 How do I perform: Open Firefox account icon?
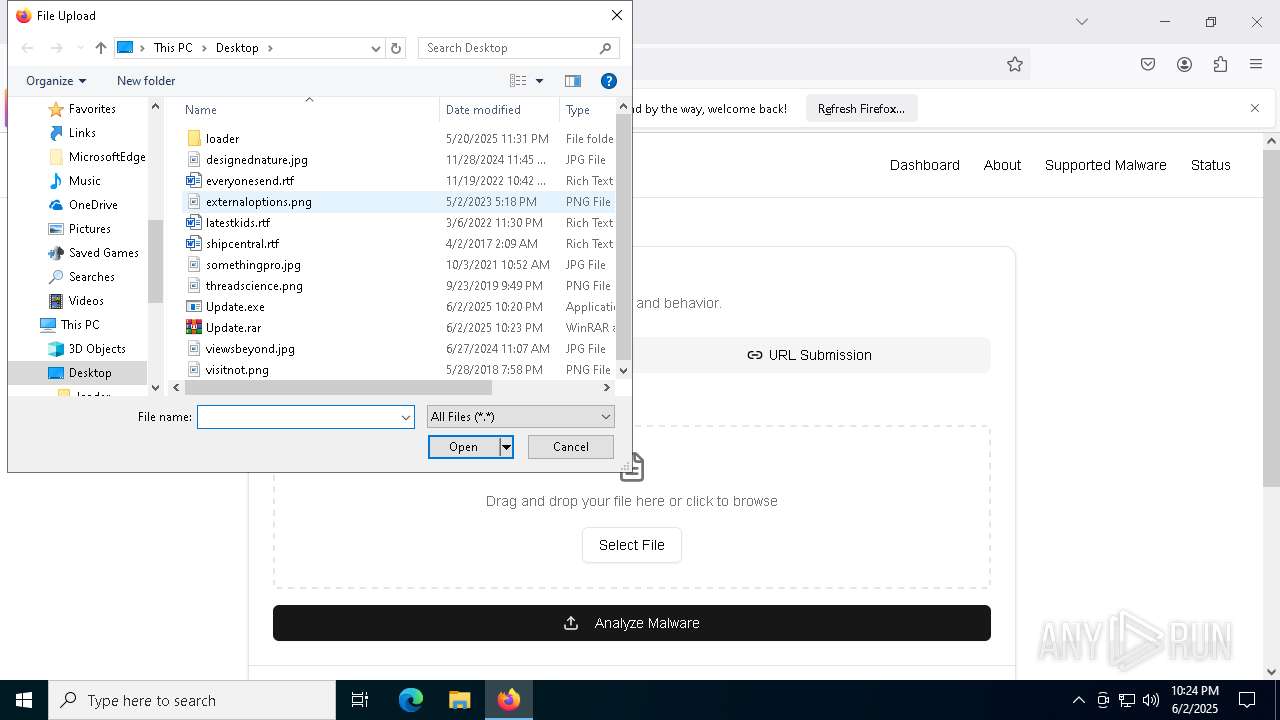[1184, 64]
